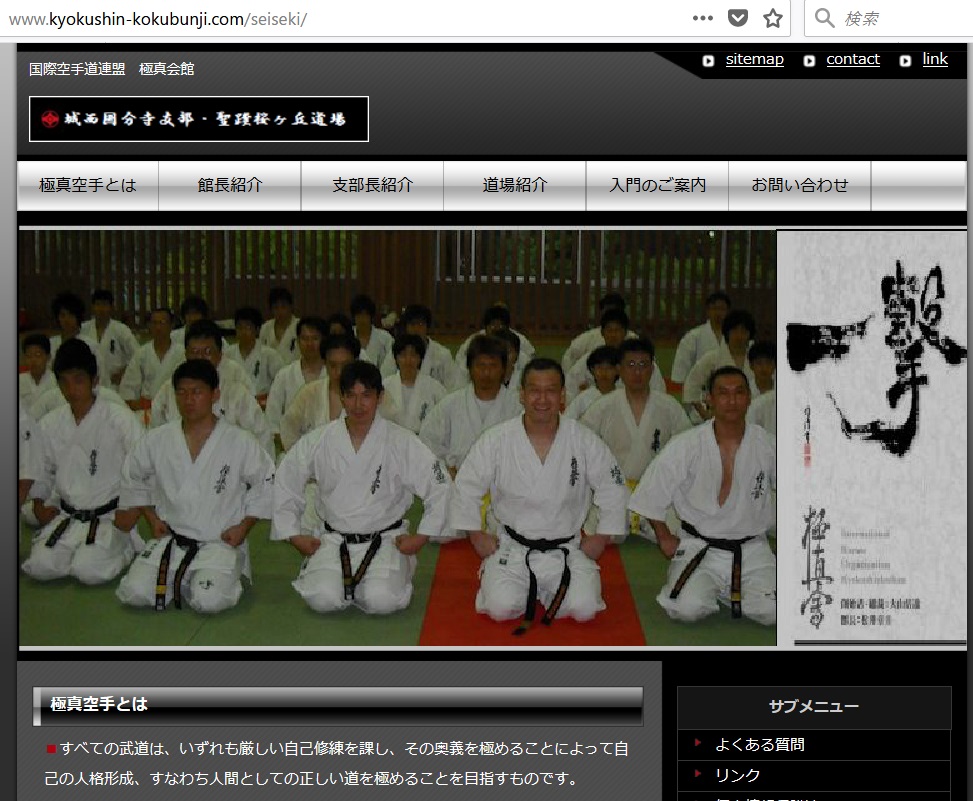This screenshot has width=973, height=801.
Task: Click red arrow beside よくある質問
Action: coord(698,742)
